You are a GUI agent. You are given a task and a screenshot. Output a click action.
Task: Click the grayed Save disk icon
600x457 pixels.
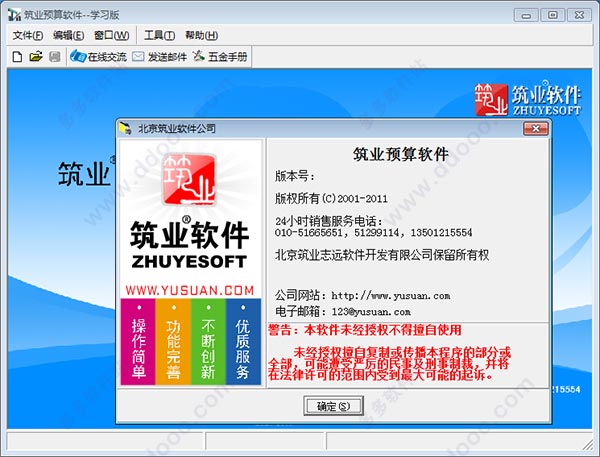tap(55, 57)
